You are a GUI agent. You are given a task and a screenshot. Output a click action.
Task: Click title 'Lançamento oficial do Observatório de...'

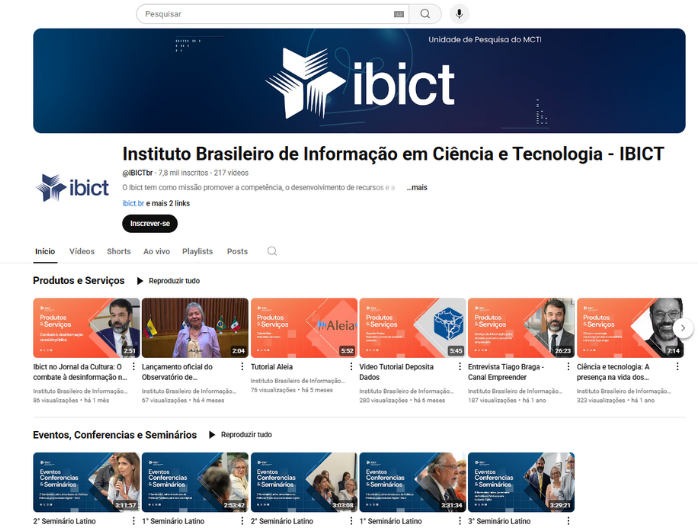pos(177,372)
